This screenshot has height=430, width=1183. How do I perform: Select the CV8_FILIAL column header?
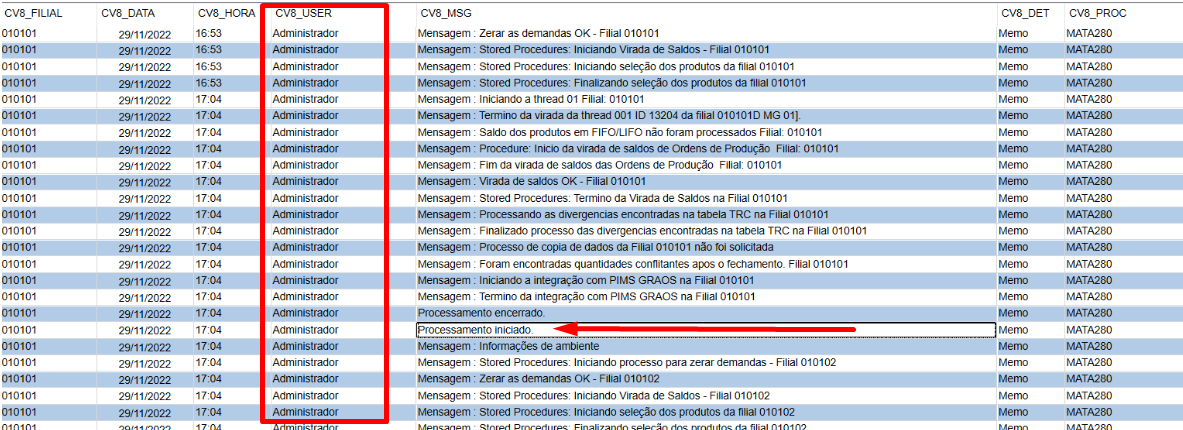point(32,14)
